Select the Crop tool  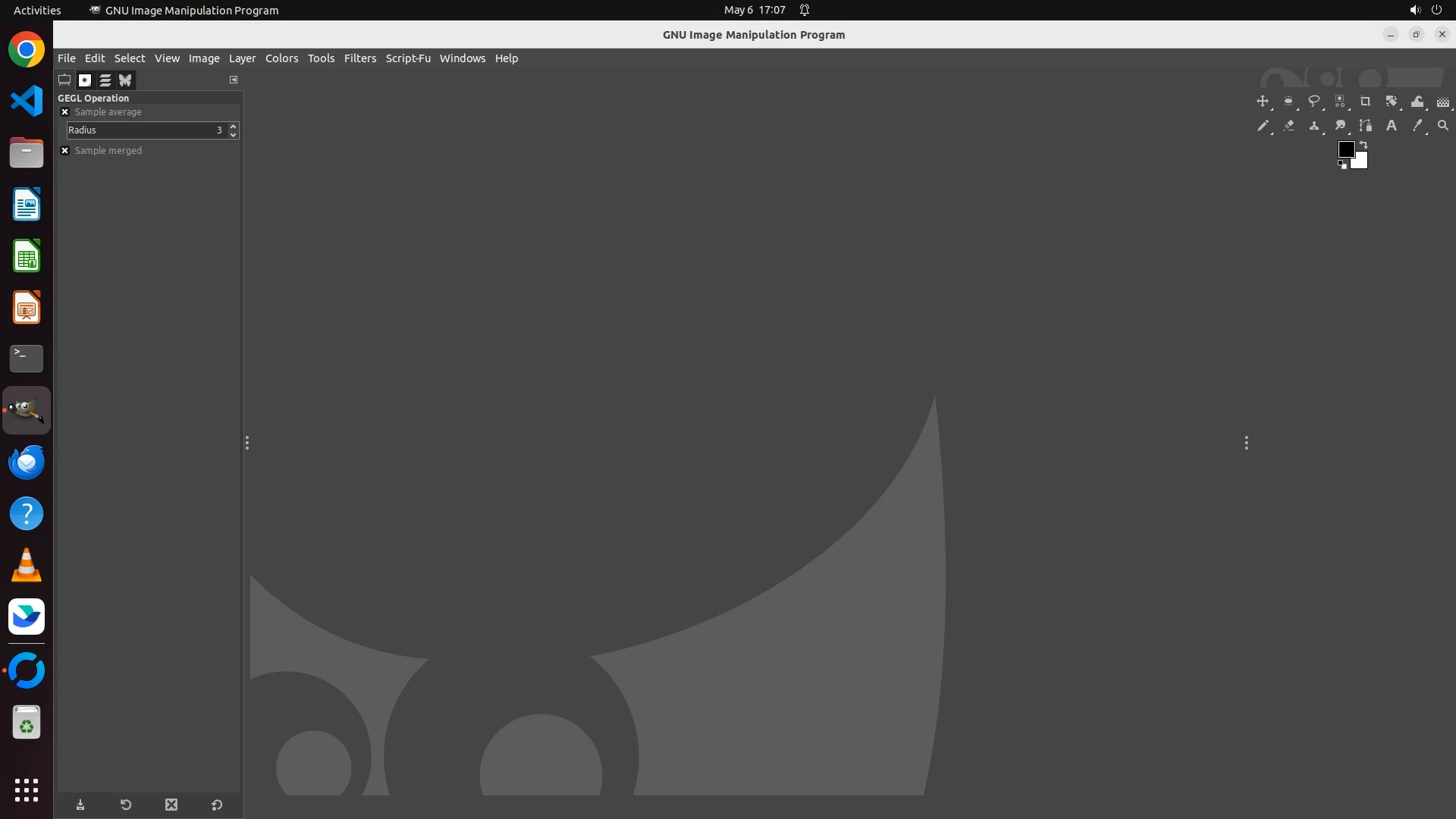pyautogui.click(x=1365, y=101)
